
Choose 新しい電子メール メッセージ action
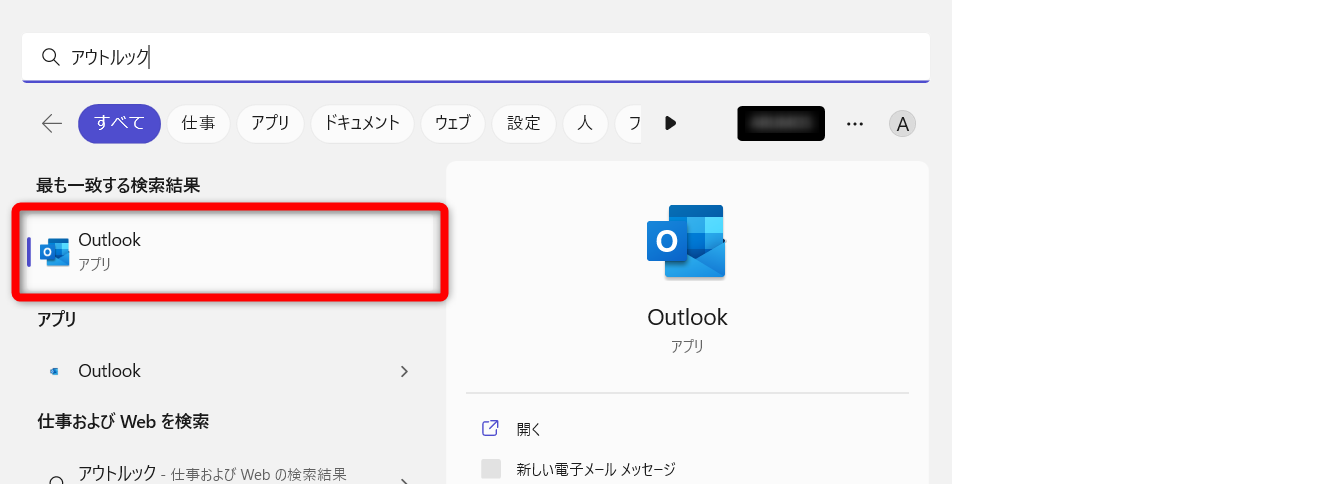(x=596, y=468)
